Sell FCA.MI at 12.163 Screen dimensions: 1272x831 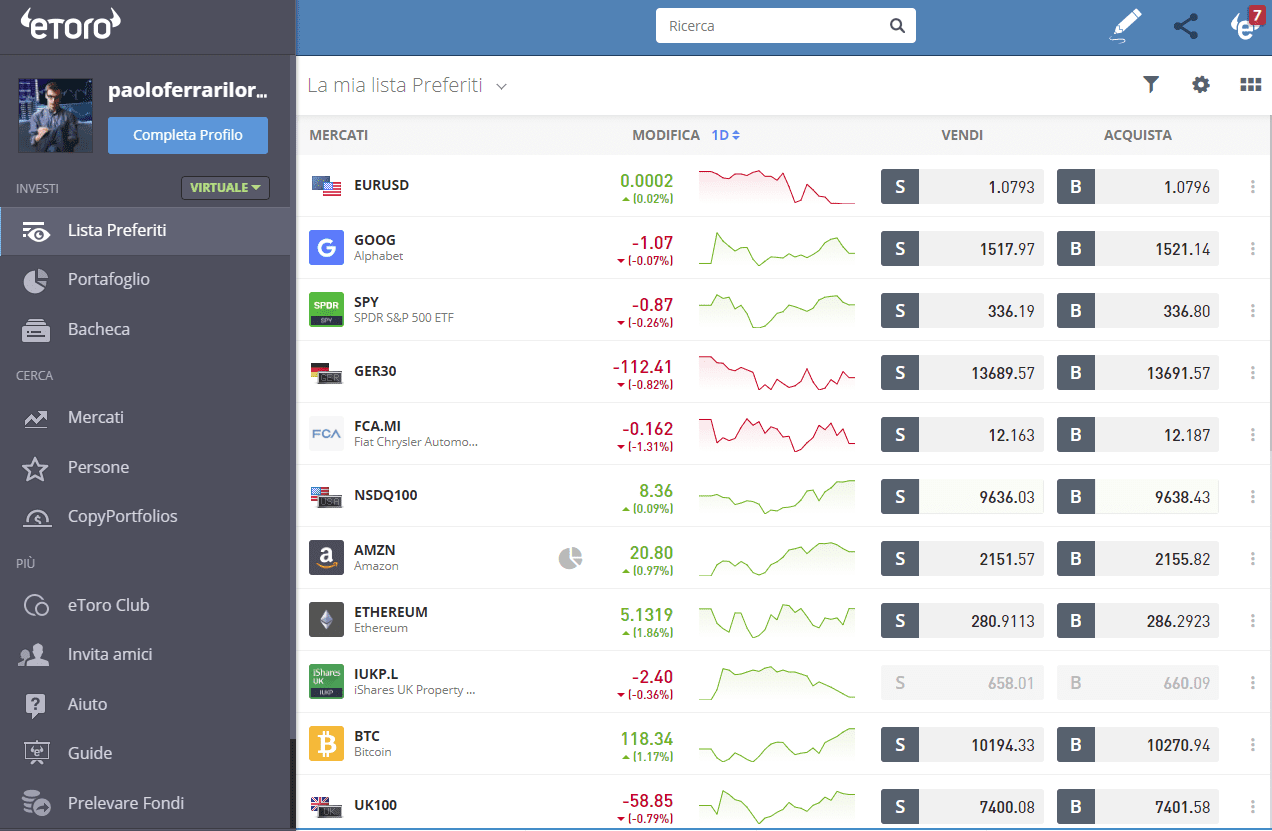pyautogui.click(x=962, y=434)
